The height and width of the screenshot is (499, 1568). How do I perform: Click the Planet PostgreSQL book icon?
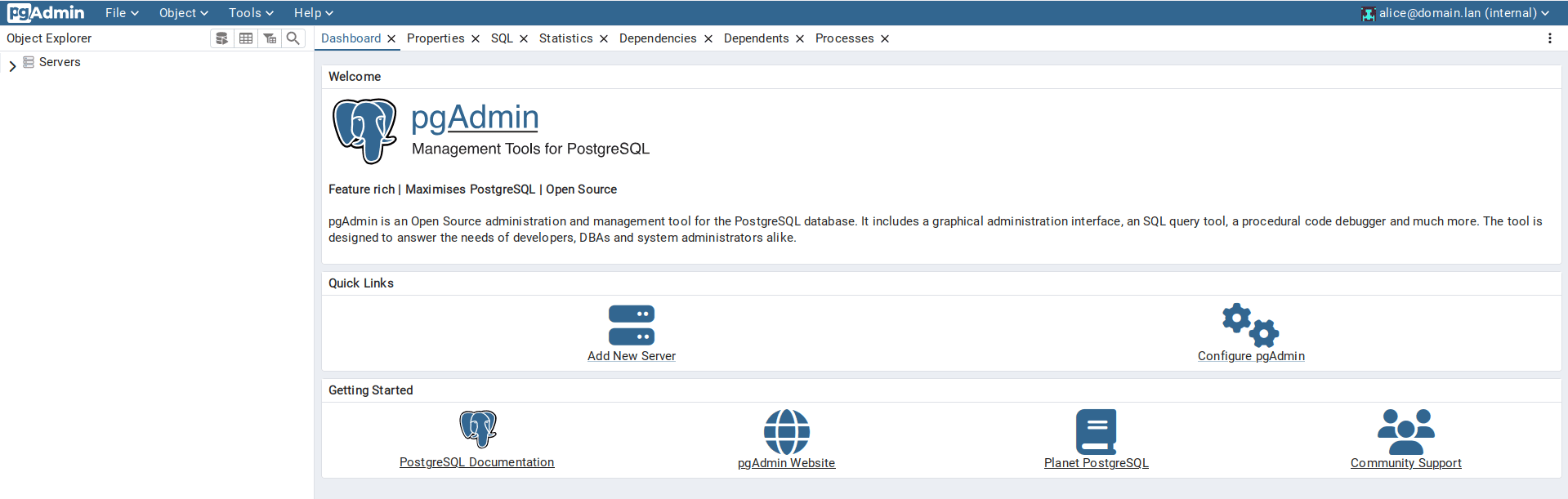(x=1096, y=431)
